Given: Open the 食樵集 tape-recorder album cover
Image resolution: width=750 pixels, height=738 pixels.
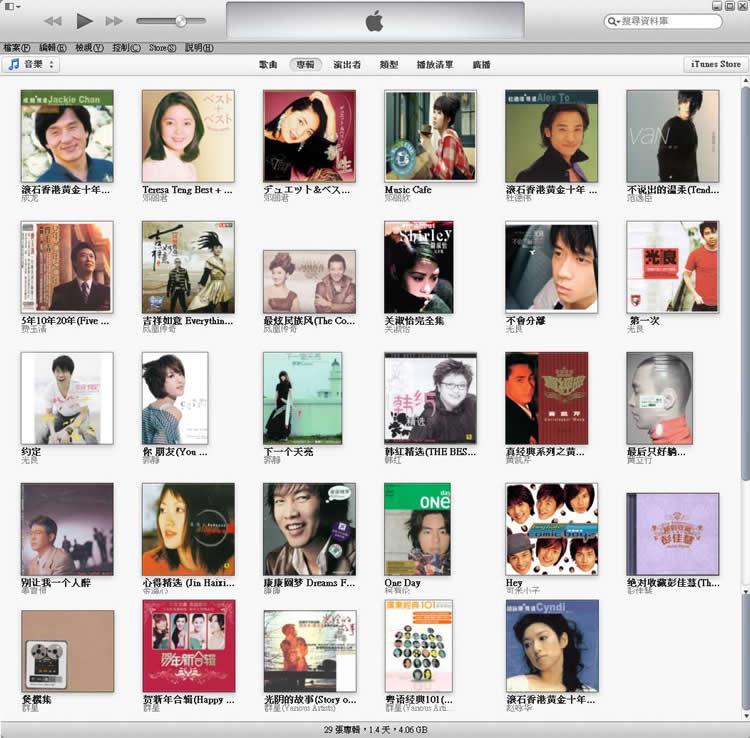Looking at the screenshot, I should [x=67, y=651].
